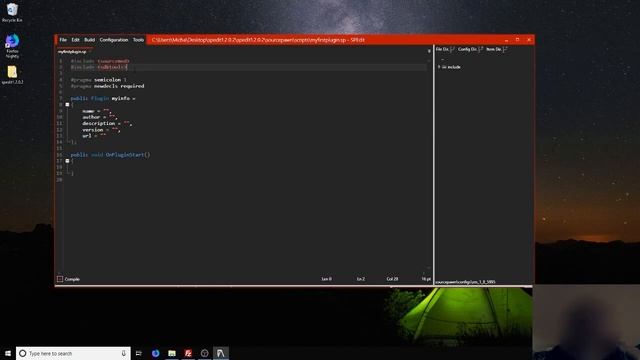Open File Explorer from the taskbar
Screen dimensions: 640x360
(172, 353)
